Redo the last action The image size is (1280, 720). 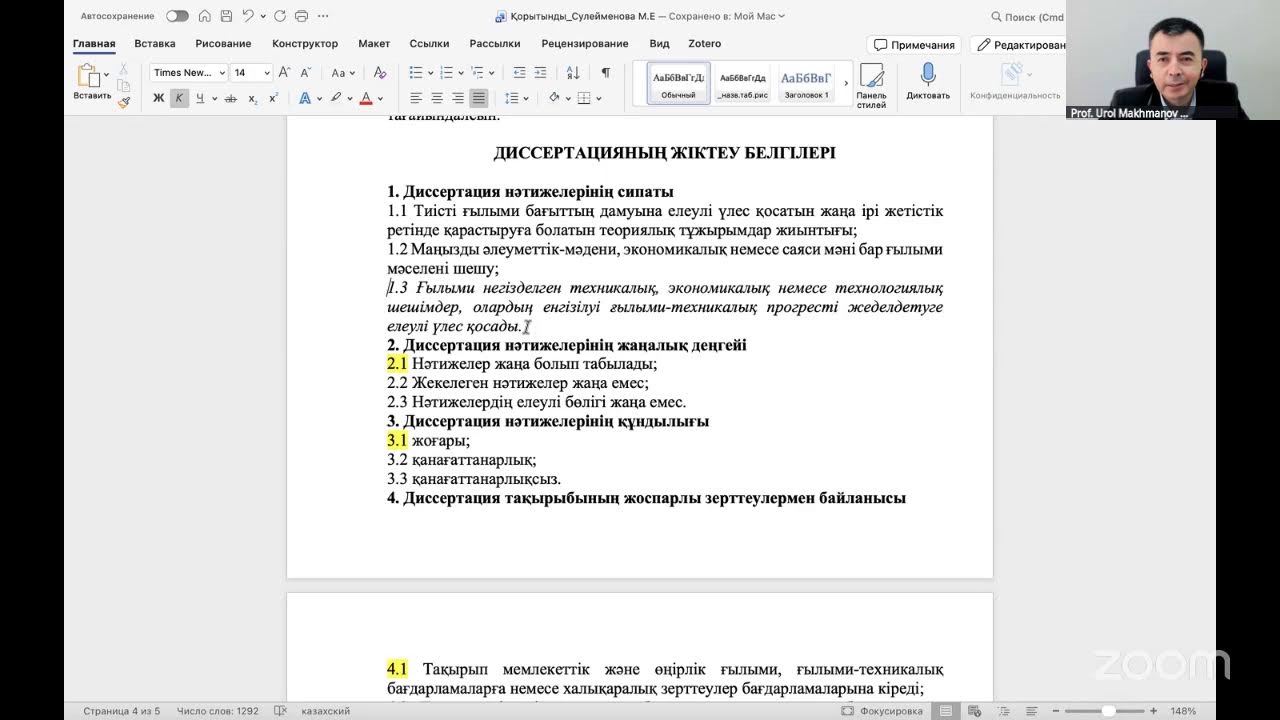280,16
